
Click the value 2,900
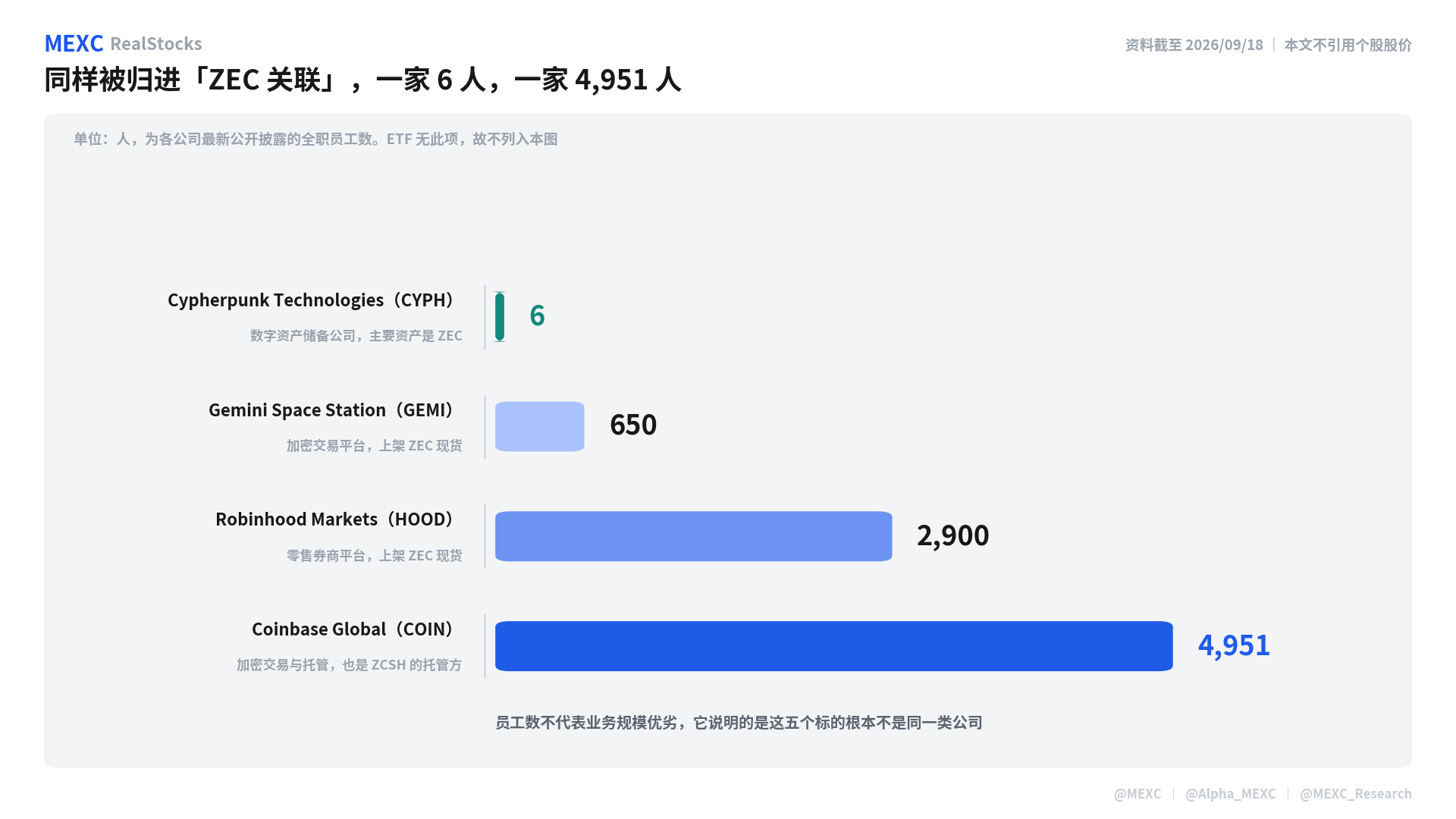[x=953, y=535]
